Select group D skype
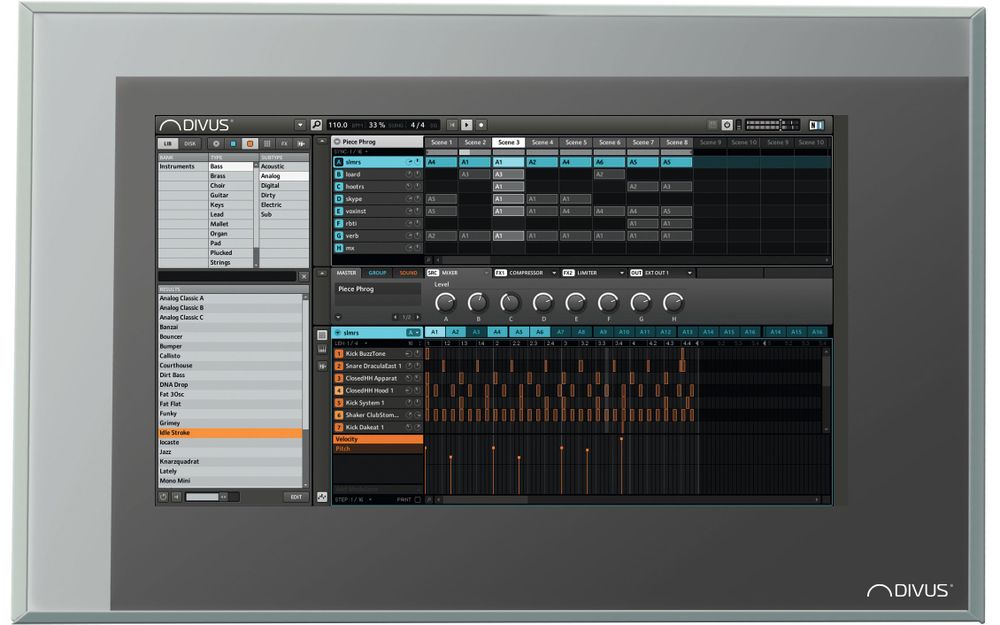The height and width of the screenshot is (625, 1000). pyautogui.click(x=378, y=199)
